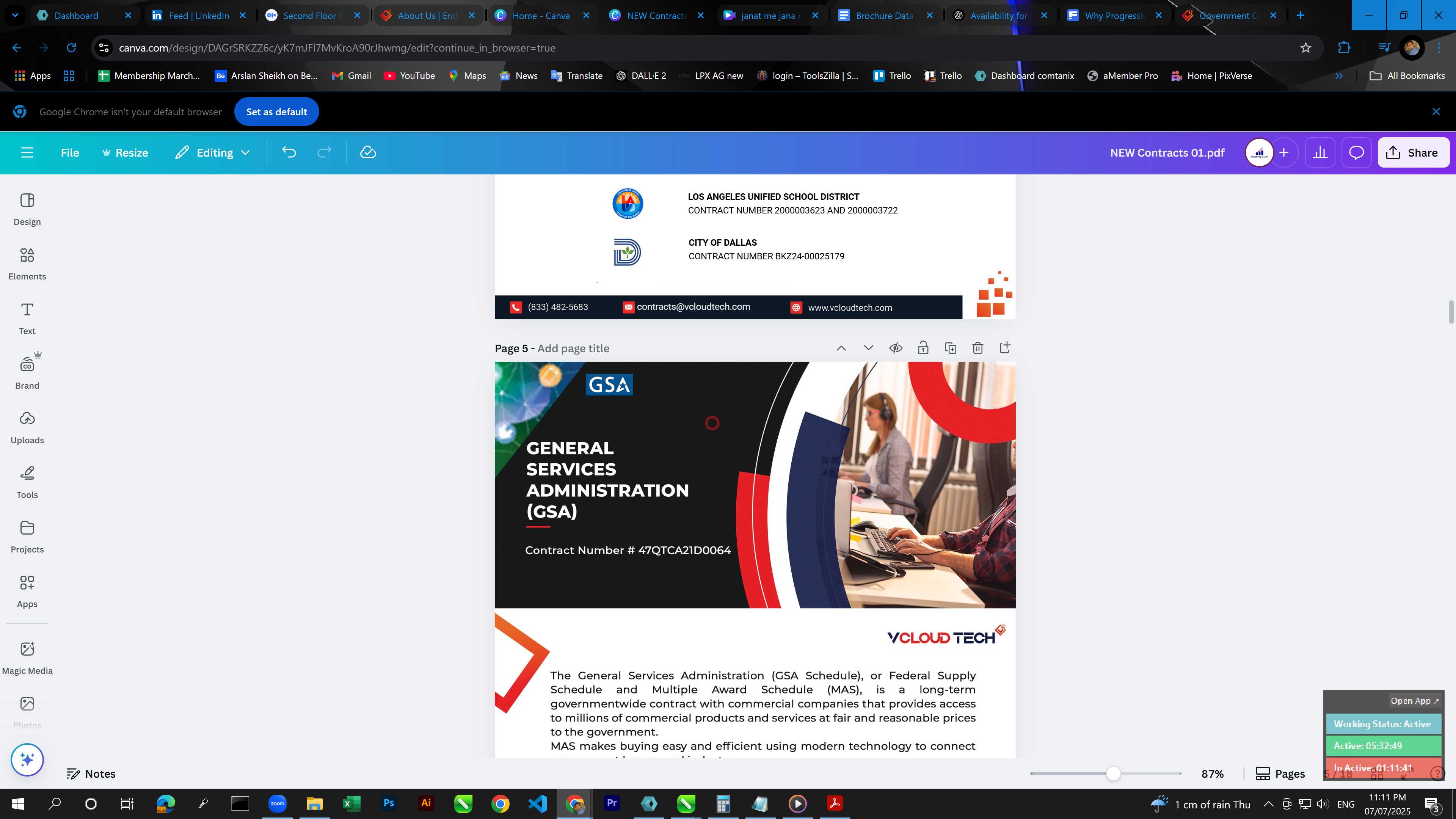Open Chrome extensions puzzle icon
Image resolution: width=1456 pixels, height=819 pixels.
pos(1344,48)
